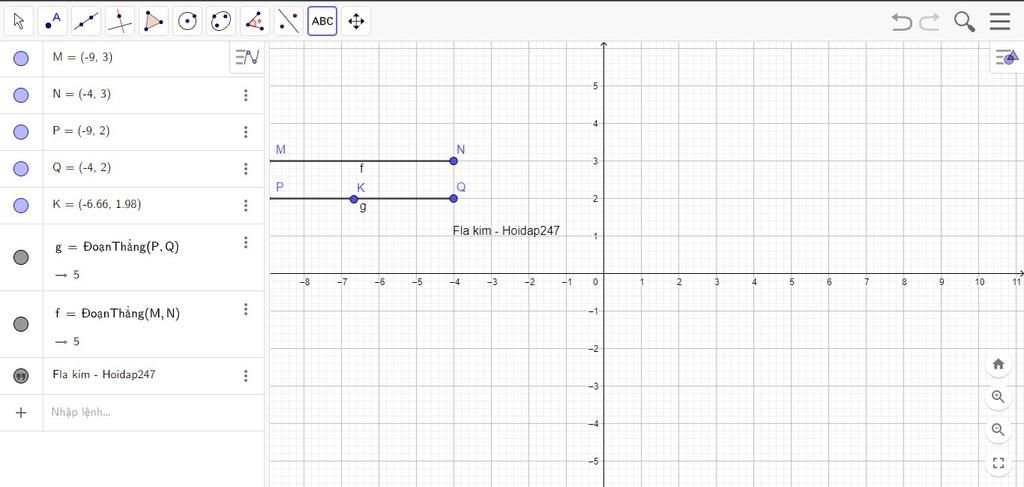Viewport: 1024px width, 487px height.
Task: Select the Line through two points tool
Action: point(86,22)
